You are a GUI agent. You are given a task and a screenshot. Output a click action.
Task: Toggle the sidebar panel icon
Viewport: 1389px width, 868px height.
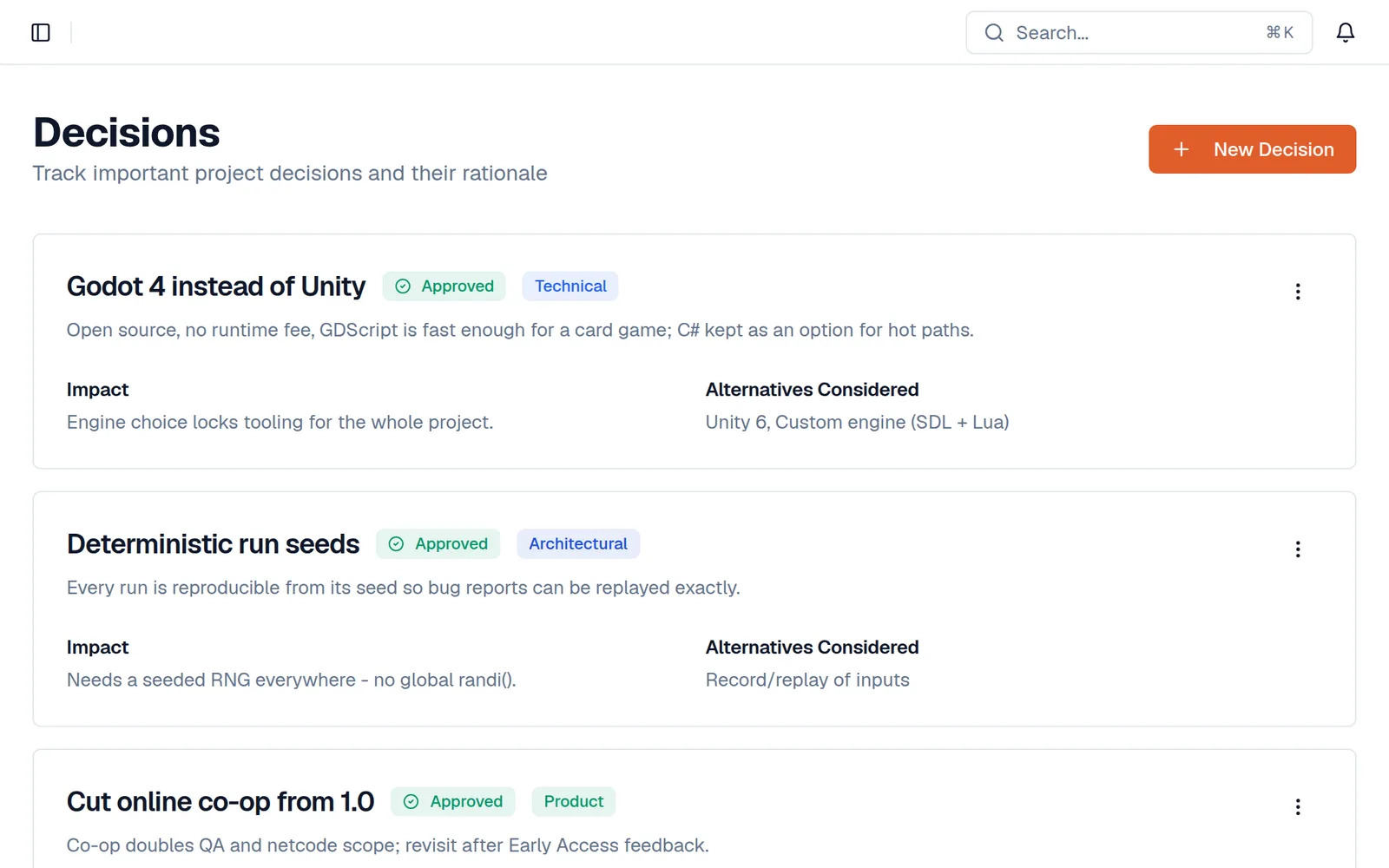coord(41,32)
